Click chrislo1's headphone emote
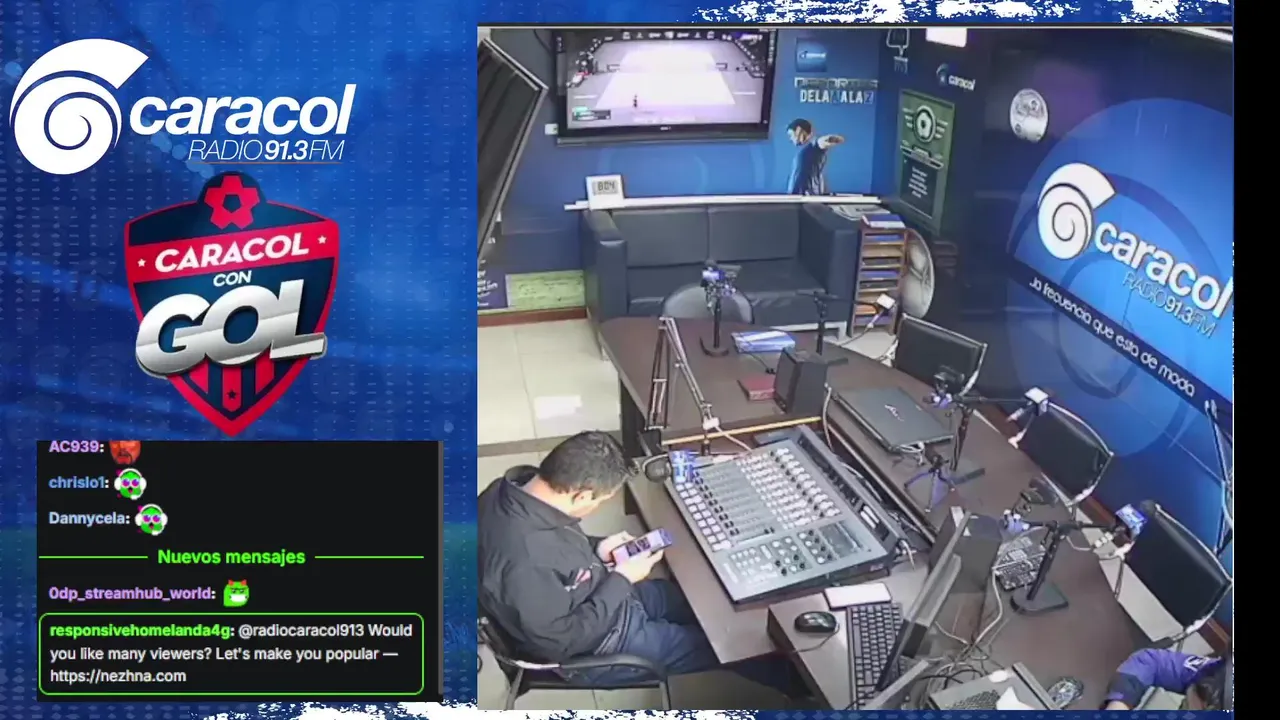This screenshot has width=1280, height=720. (129, 484)
